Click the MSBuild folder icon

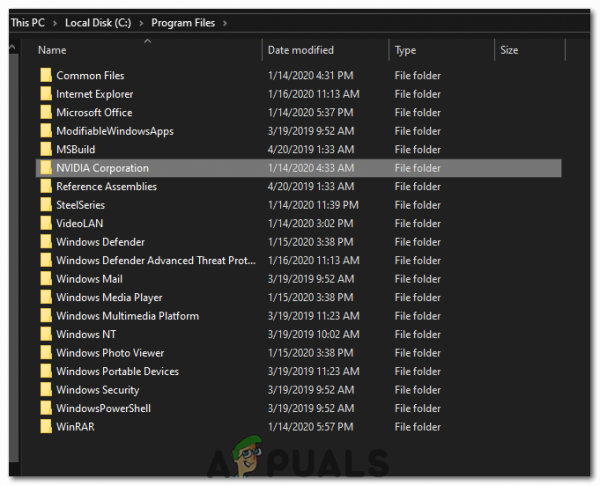pyautogui.click(x=46, y=149)
